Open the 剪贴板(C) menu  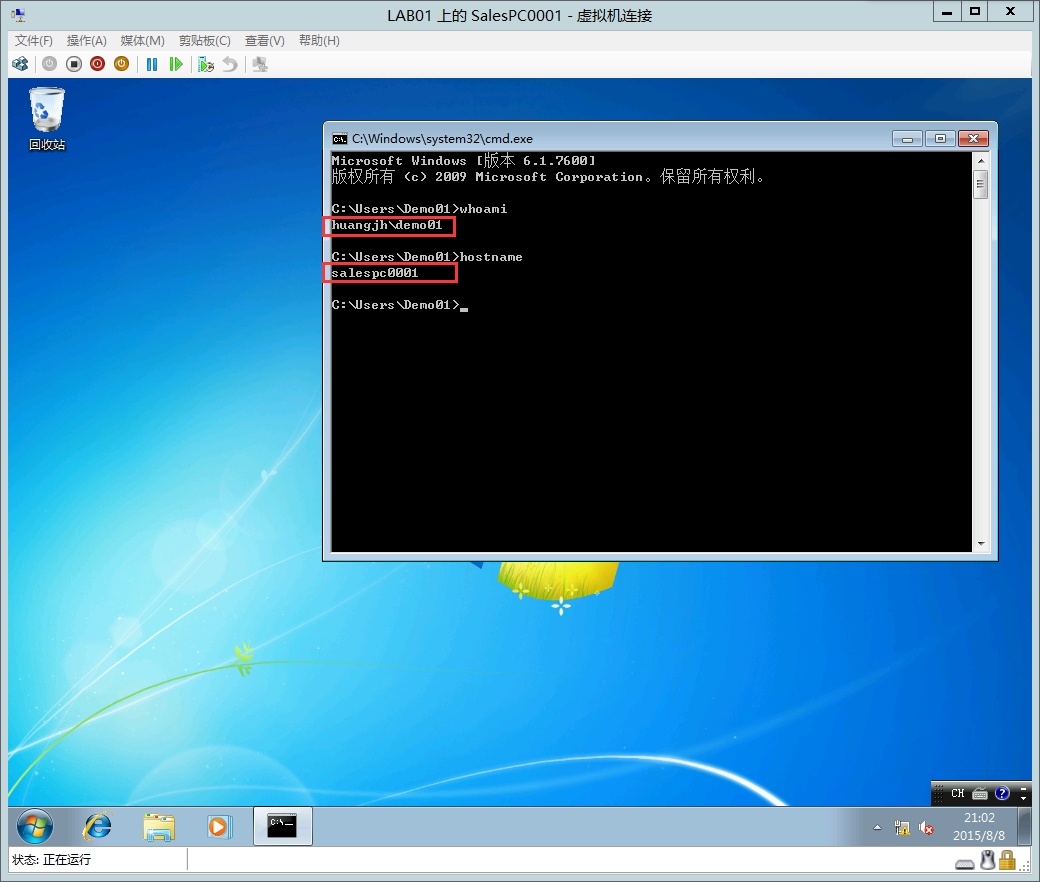pyautogui.click(x=205, y=40)
